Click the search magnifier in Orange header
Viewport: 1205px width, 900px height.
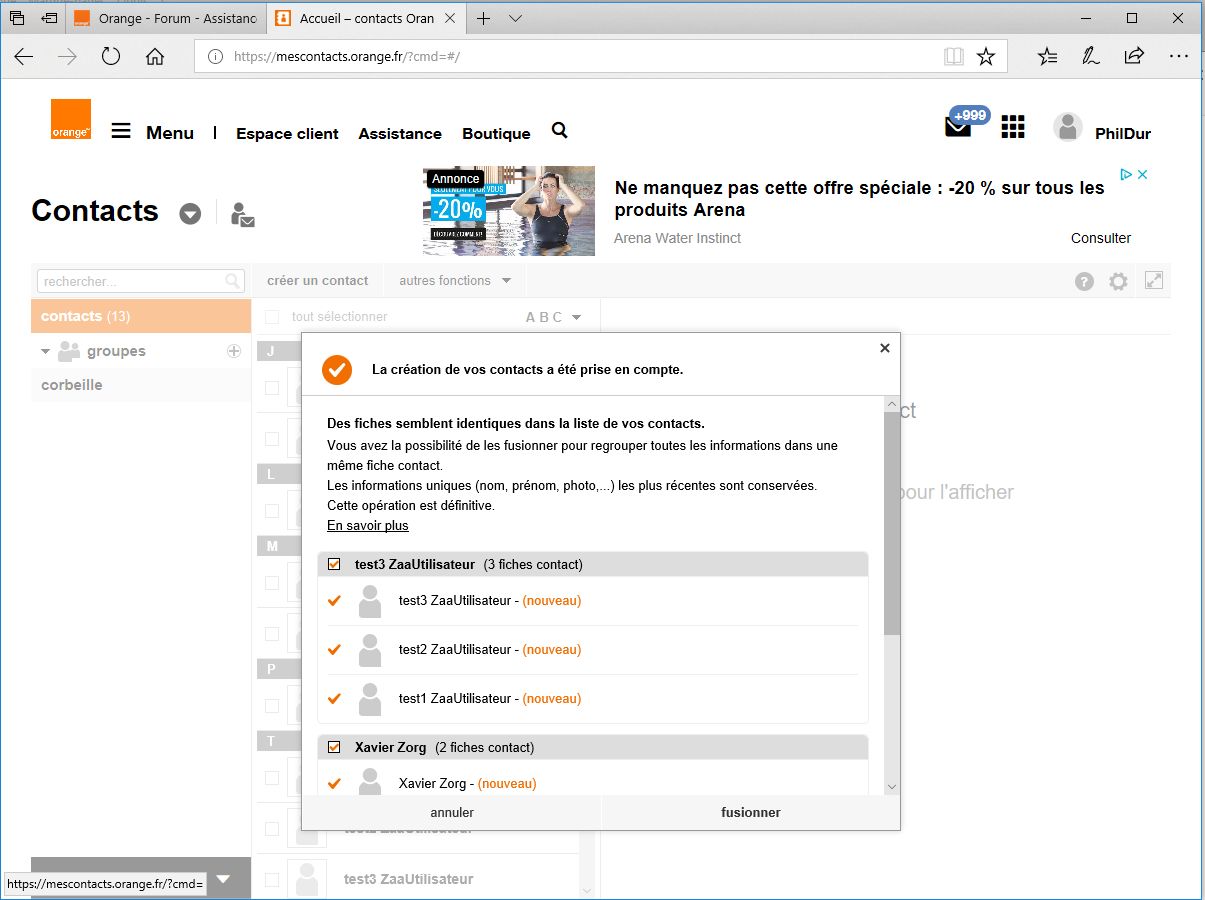click(x=560, y=131)
